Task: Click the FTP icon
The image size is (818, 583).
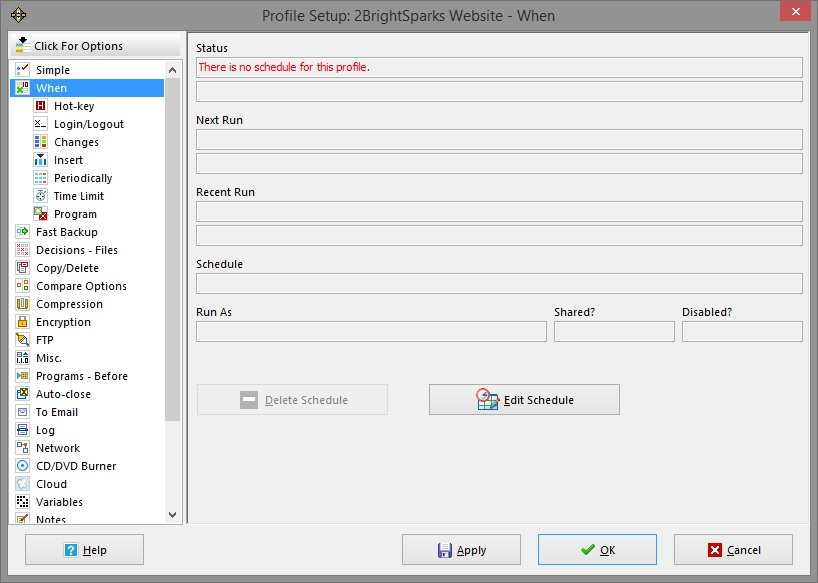Action: 22,339
